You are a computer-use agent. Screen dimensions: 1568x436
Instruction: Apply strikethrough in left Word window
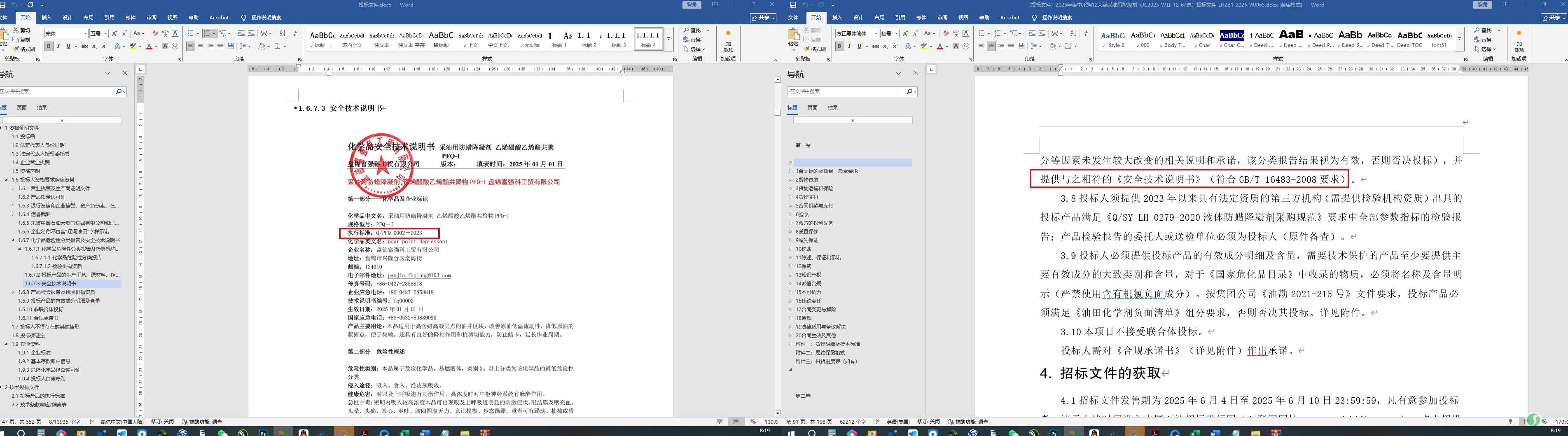[x=84, y=46]
